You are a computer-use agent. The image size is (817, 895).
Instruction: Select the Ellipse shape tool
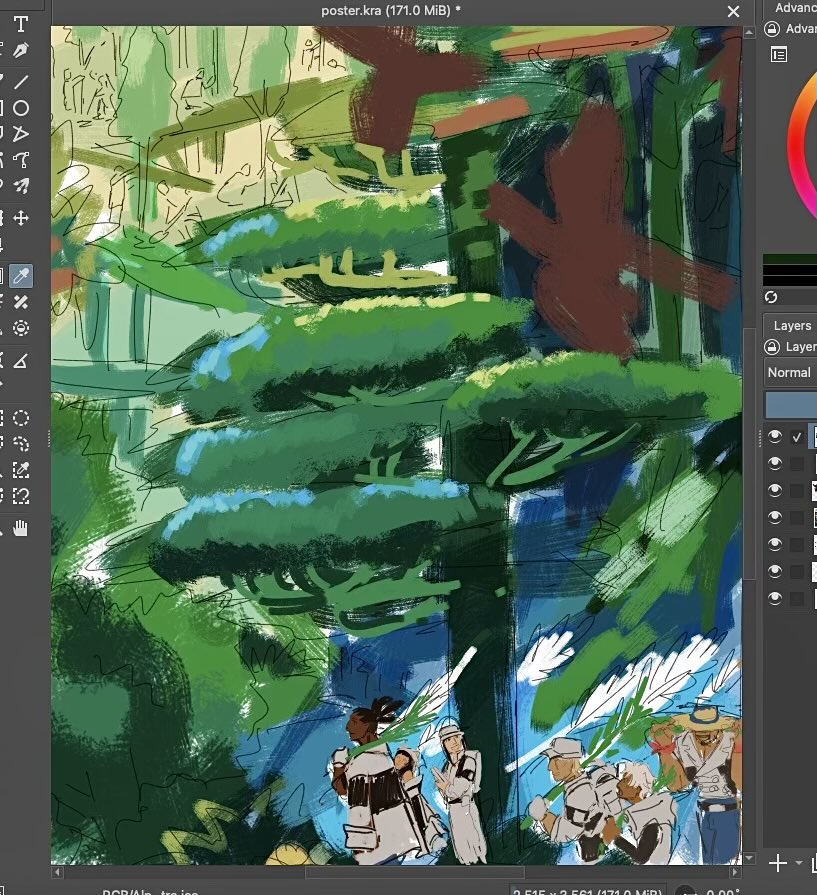click(21, 108)
